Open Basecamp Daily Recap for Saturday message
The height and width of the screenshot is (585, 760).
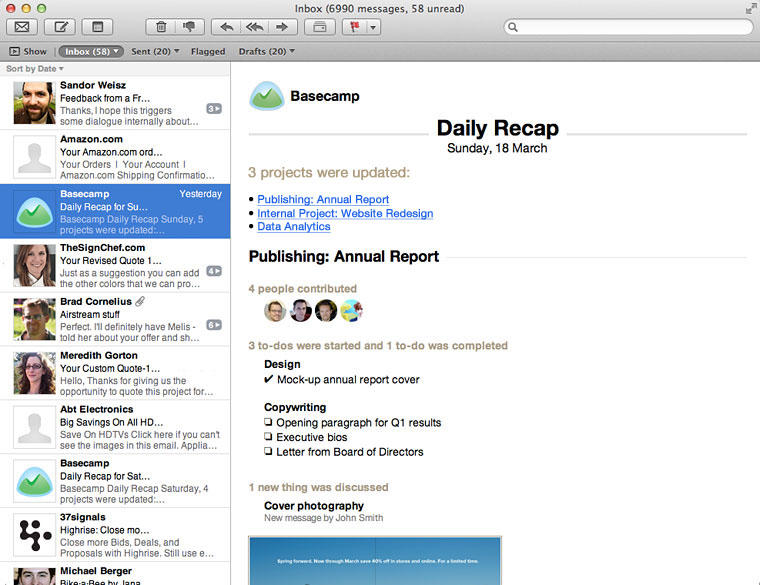115,481
